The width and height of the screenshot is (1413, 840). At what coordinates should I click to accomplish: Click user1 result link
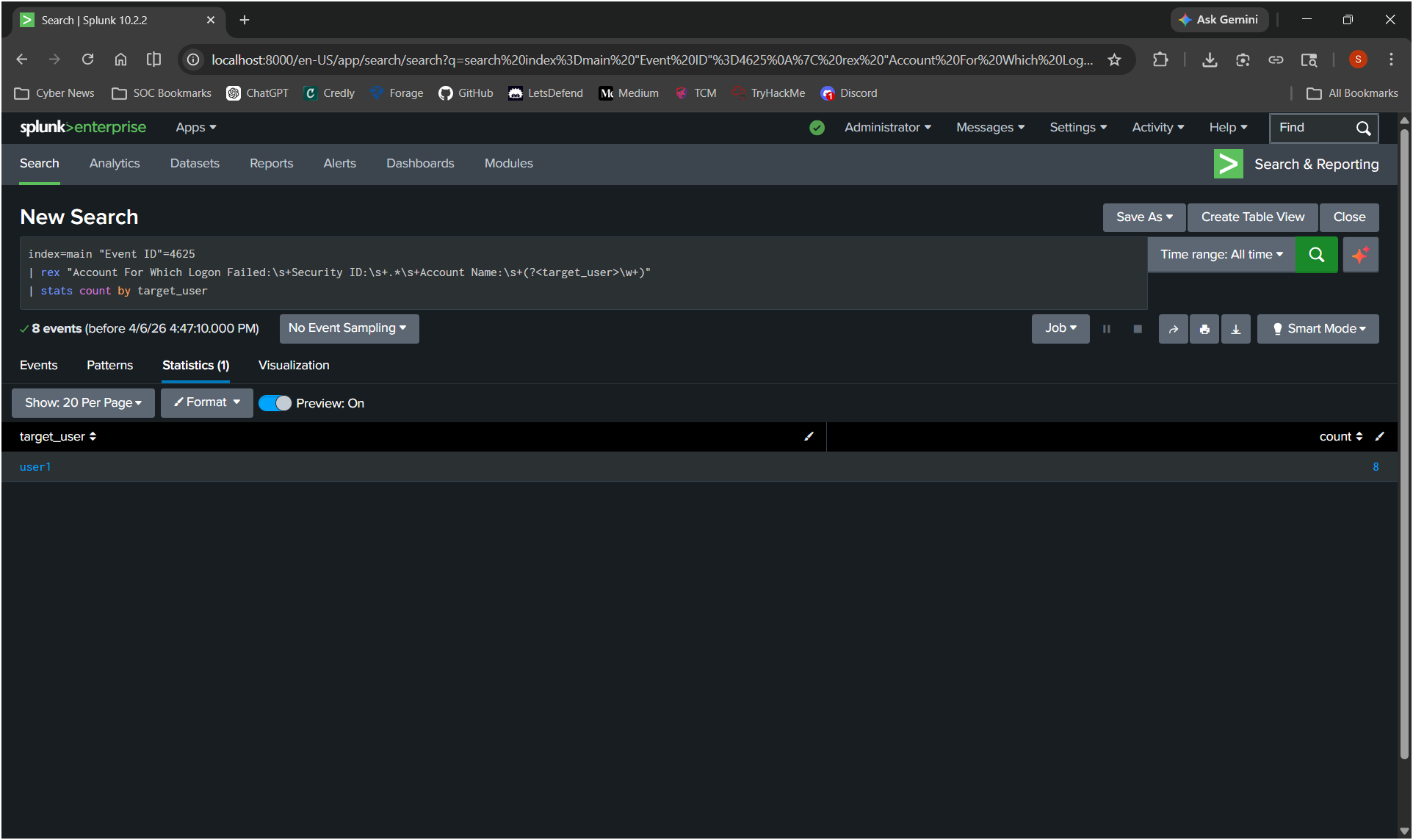35,467
